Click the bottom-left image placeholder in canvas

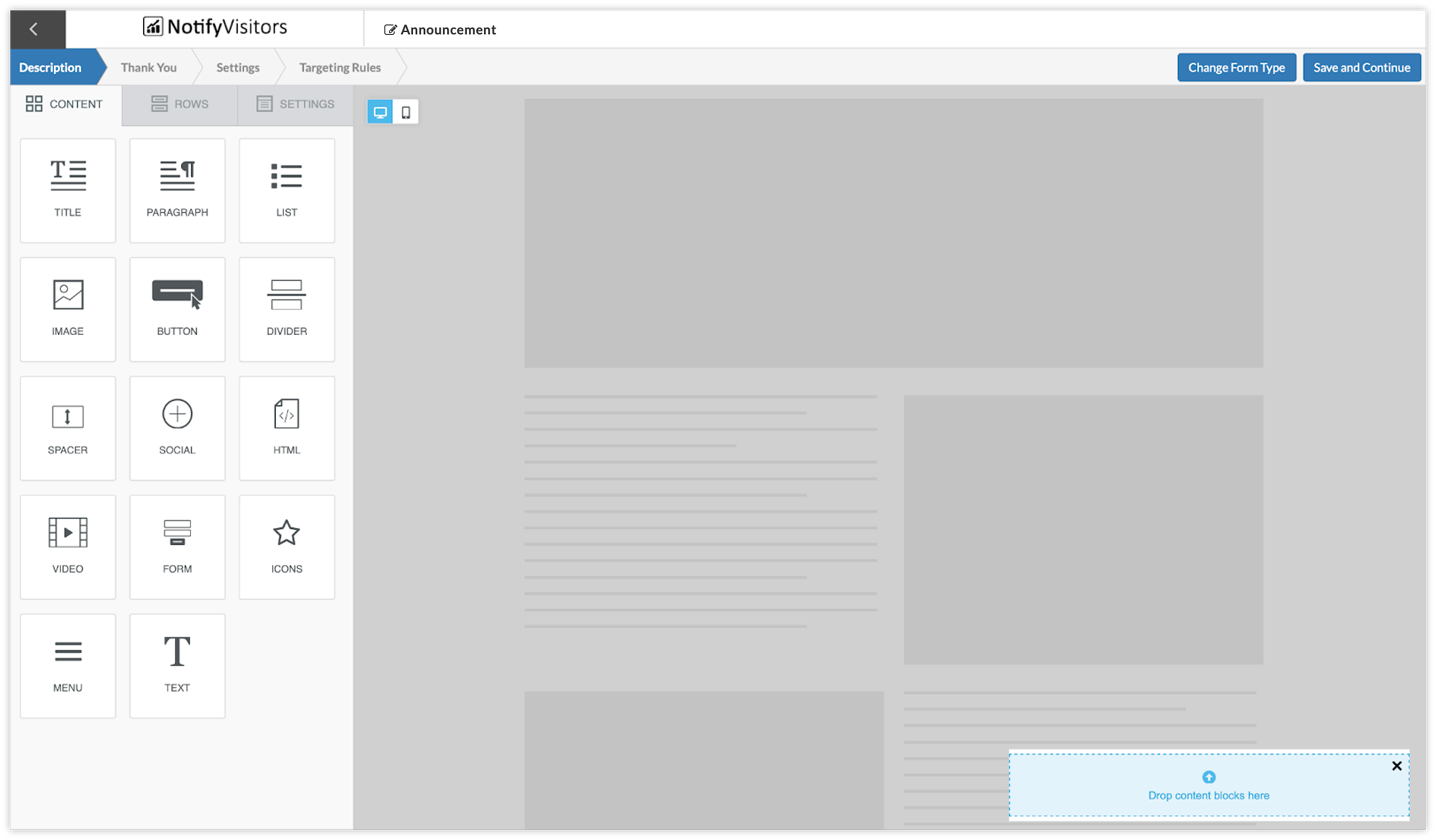click(x=704, y=760)
